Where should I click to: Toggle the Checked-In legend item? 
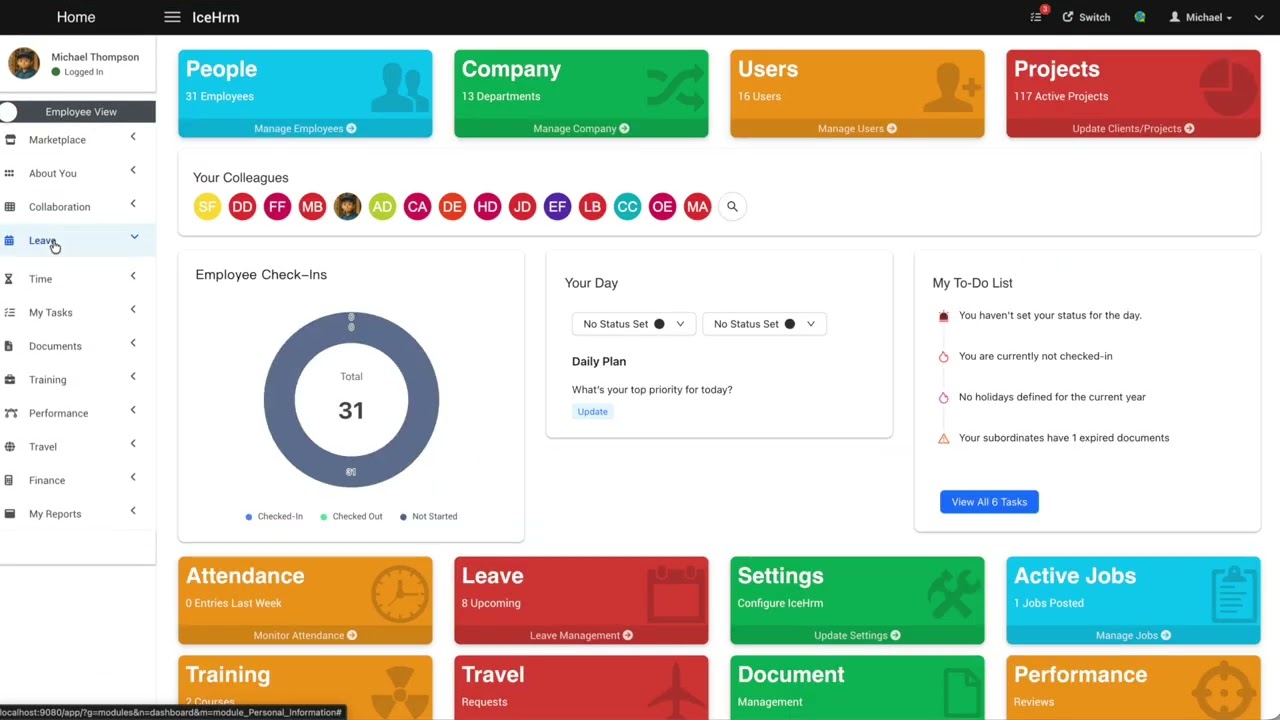274,516
